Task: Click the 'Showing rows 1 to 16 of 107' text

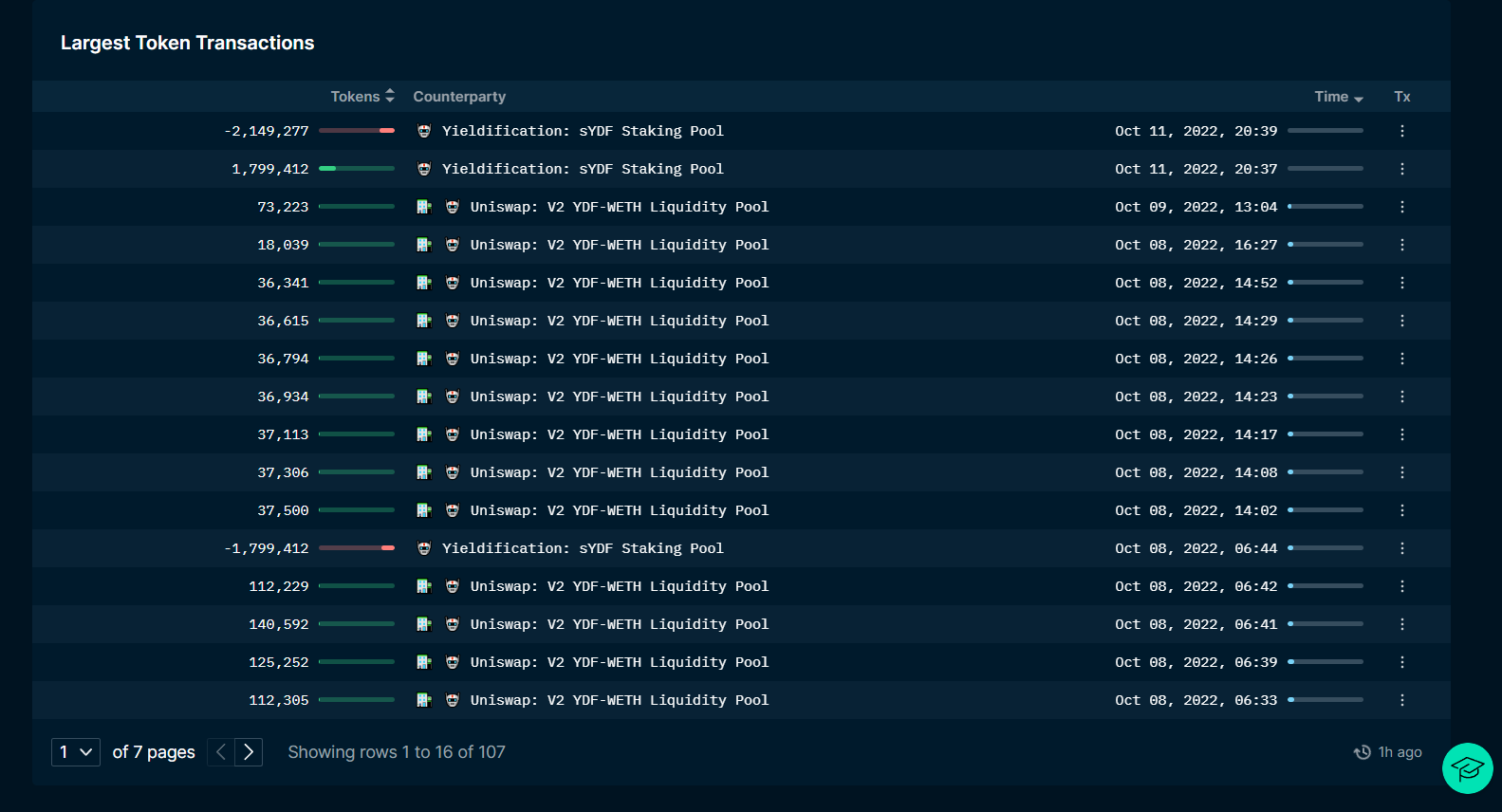Action: pos(397,752)
